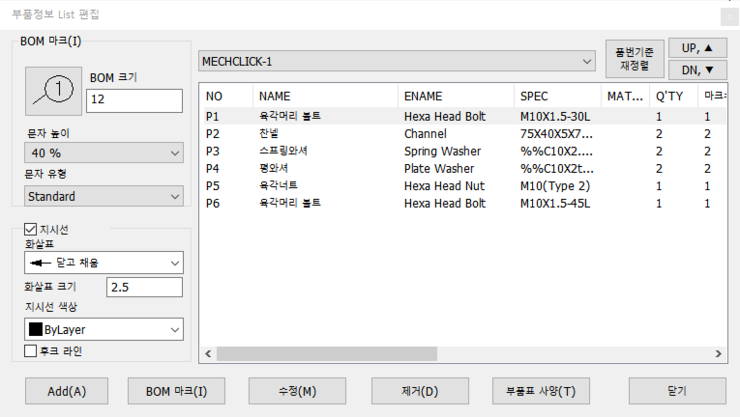Select row P1 in the parts list
Screen dimensions: 740x417
pos(464,117)
